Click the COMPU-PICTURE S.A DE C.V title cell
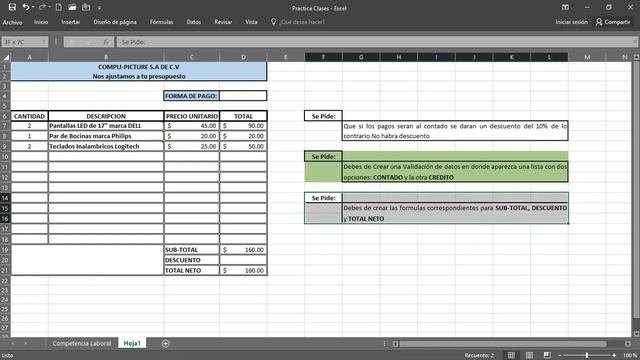This screenshot has width=640, height=360. click(x=139, y=67)
